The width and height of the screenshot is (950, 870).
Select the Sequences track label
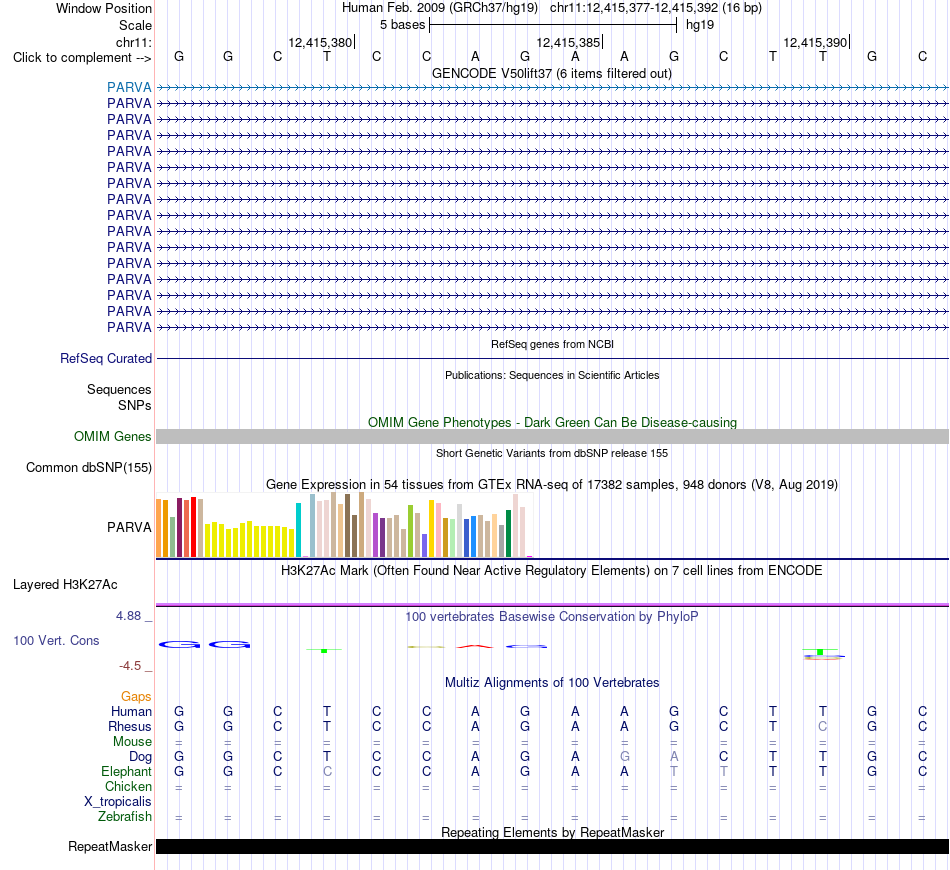point(119,389)
